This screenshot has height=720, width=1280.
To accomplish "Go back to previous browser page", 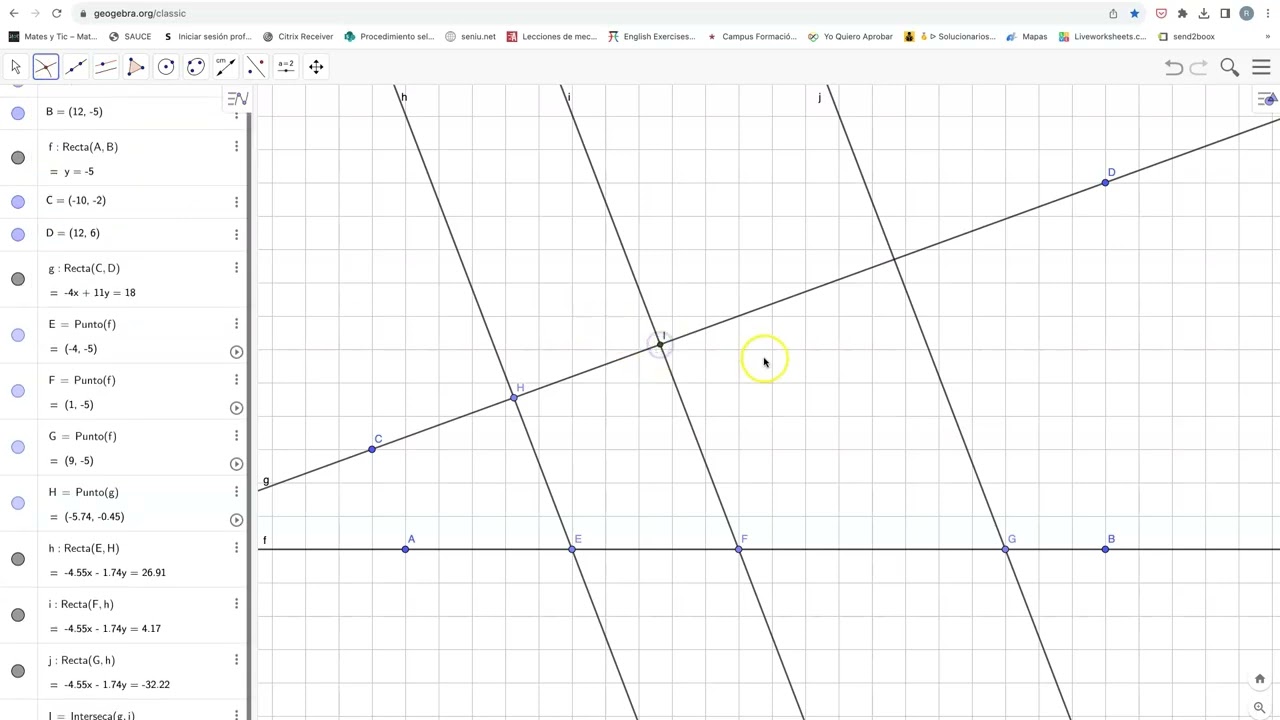I will pyautogui.click(x=14, y=13).
